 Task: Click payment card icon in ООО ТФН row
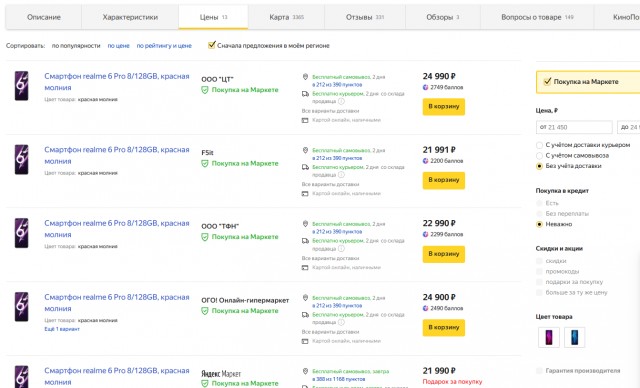tap(305, 268)
